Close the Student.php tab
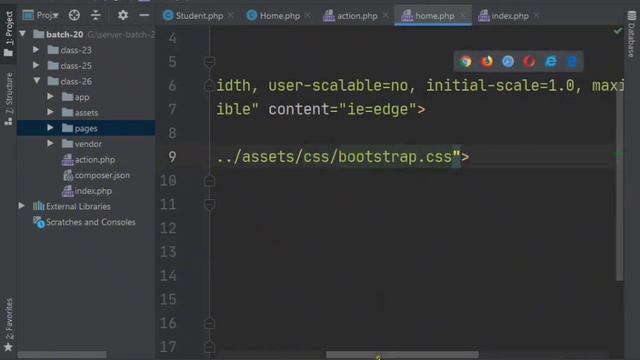640x360 pixels. 231,16
